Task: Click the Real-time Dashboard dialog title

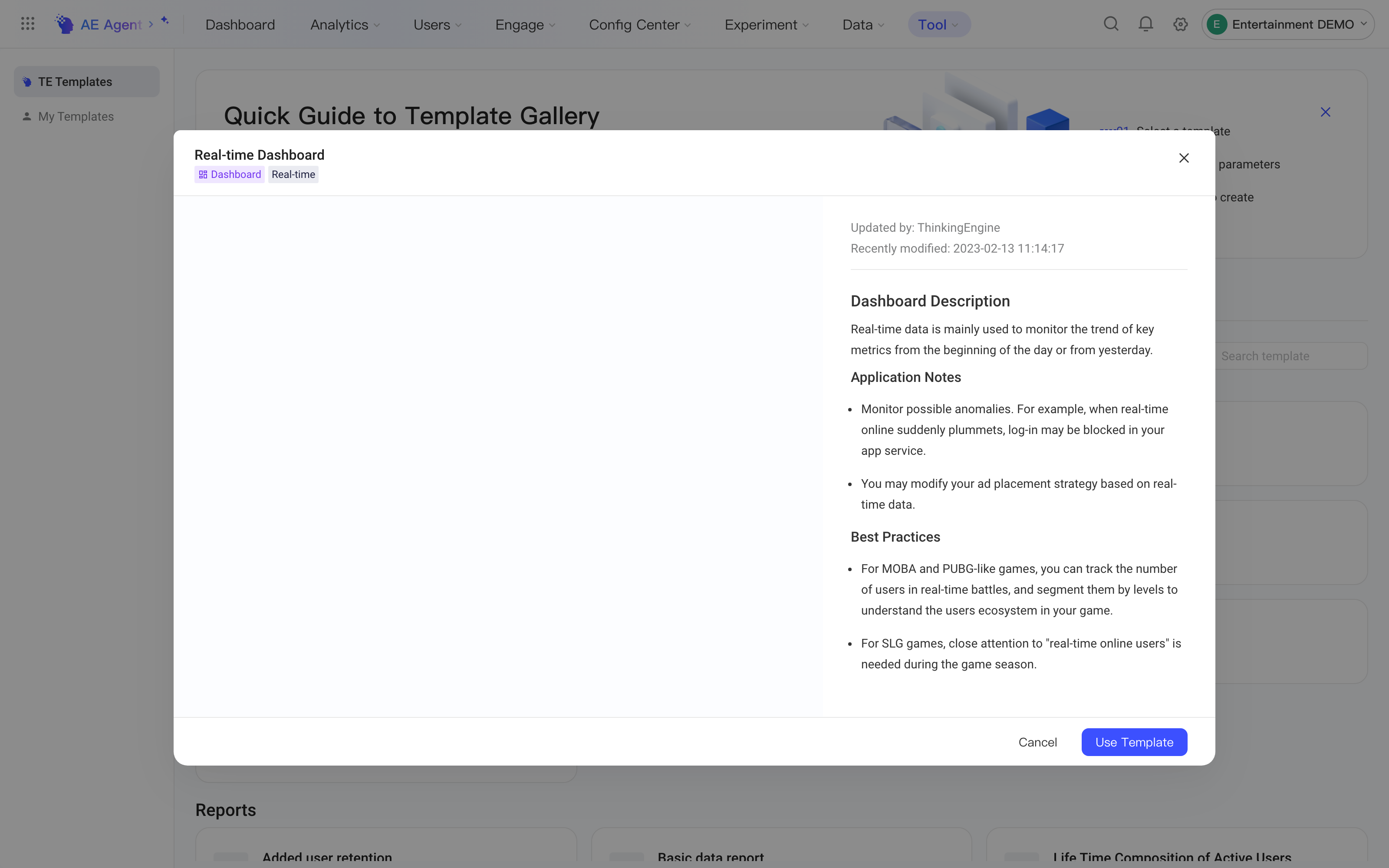Action: [x=260, y=155]
